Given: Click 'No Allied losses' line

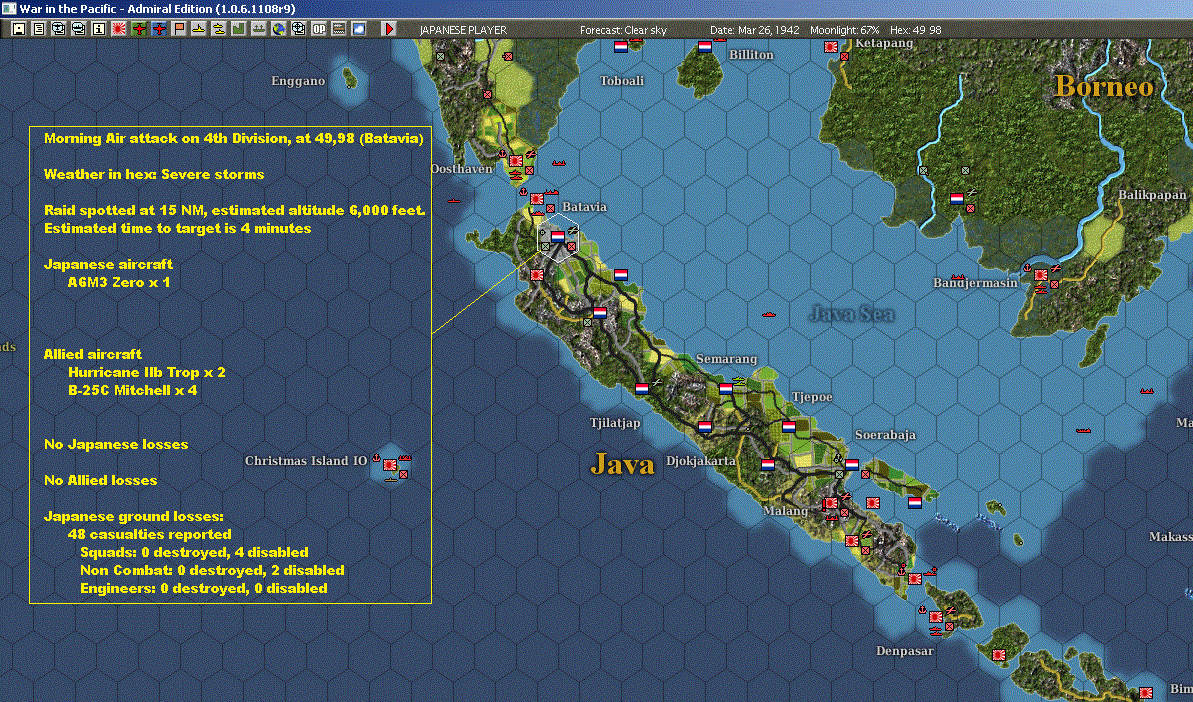Looking at the screenshot, I should 100,480.
